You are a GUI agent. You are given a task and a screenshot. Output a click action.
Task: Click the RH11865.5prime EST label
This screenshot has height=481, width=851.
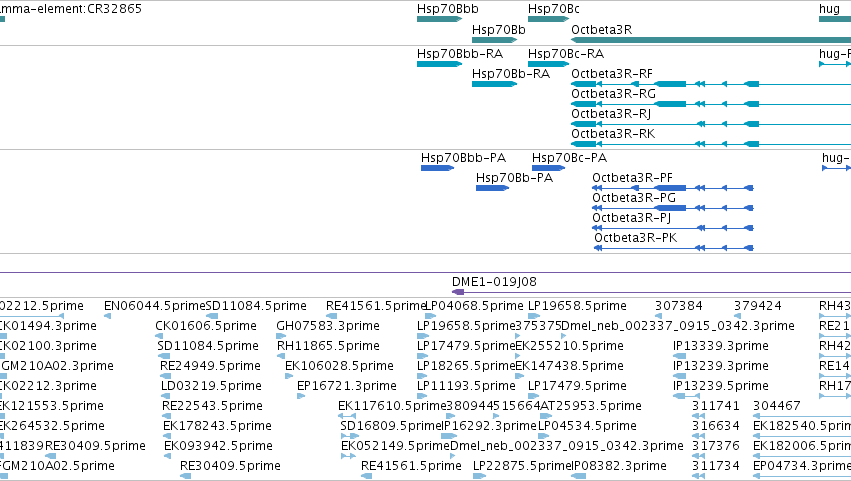coord(328,346)
